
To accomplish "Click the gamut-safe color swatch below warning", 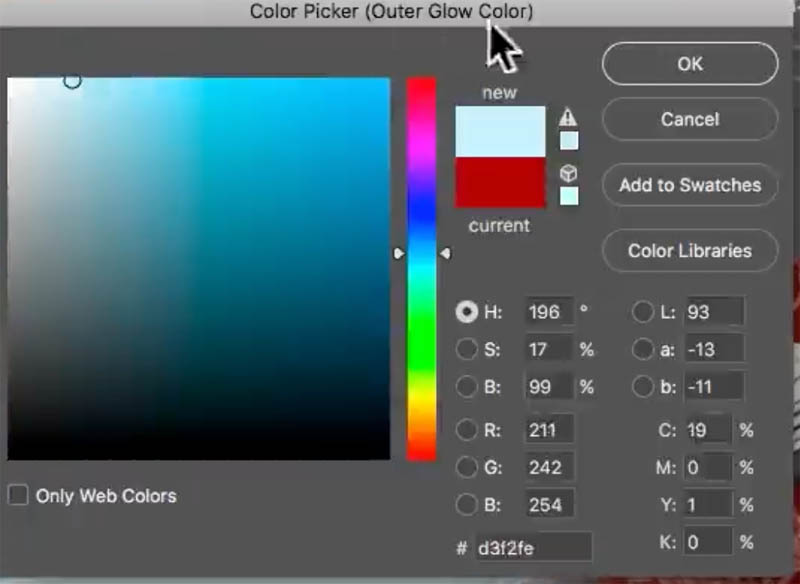I will click(x=568, y=141).
